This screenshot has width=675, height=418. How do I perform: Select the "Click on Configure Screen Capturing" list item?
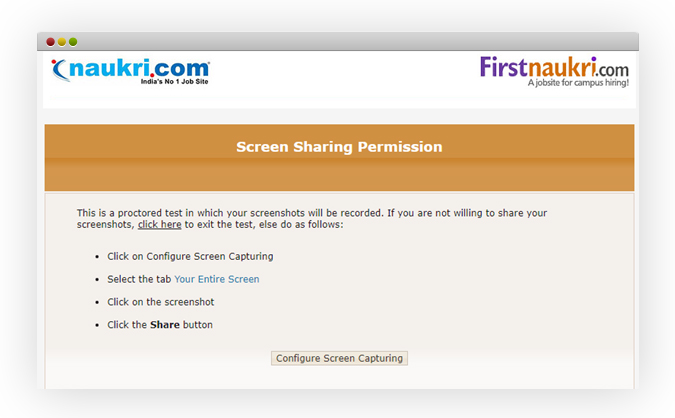[x=190, y=257]
